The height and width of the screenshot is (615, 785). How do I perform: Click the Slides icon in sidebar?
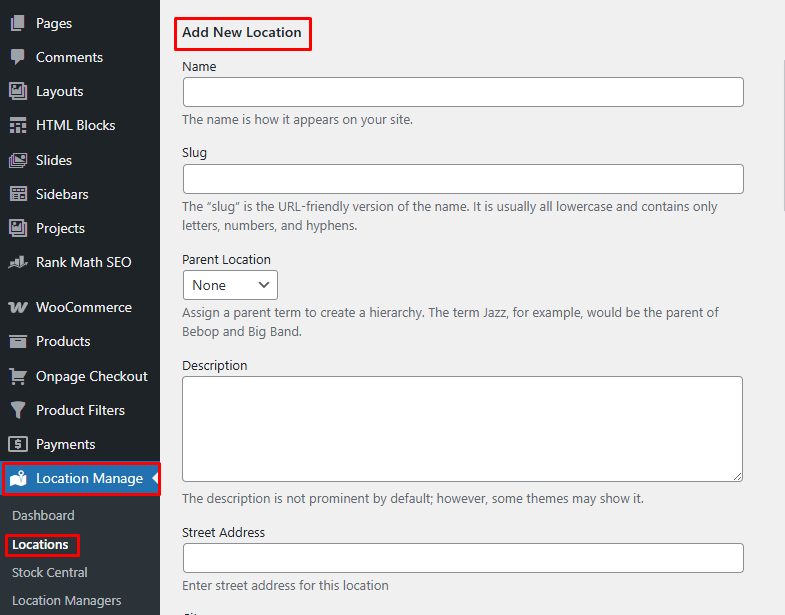click(18, 160)
